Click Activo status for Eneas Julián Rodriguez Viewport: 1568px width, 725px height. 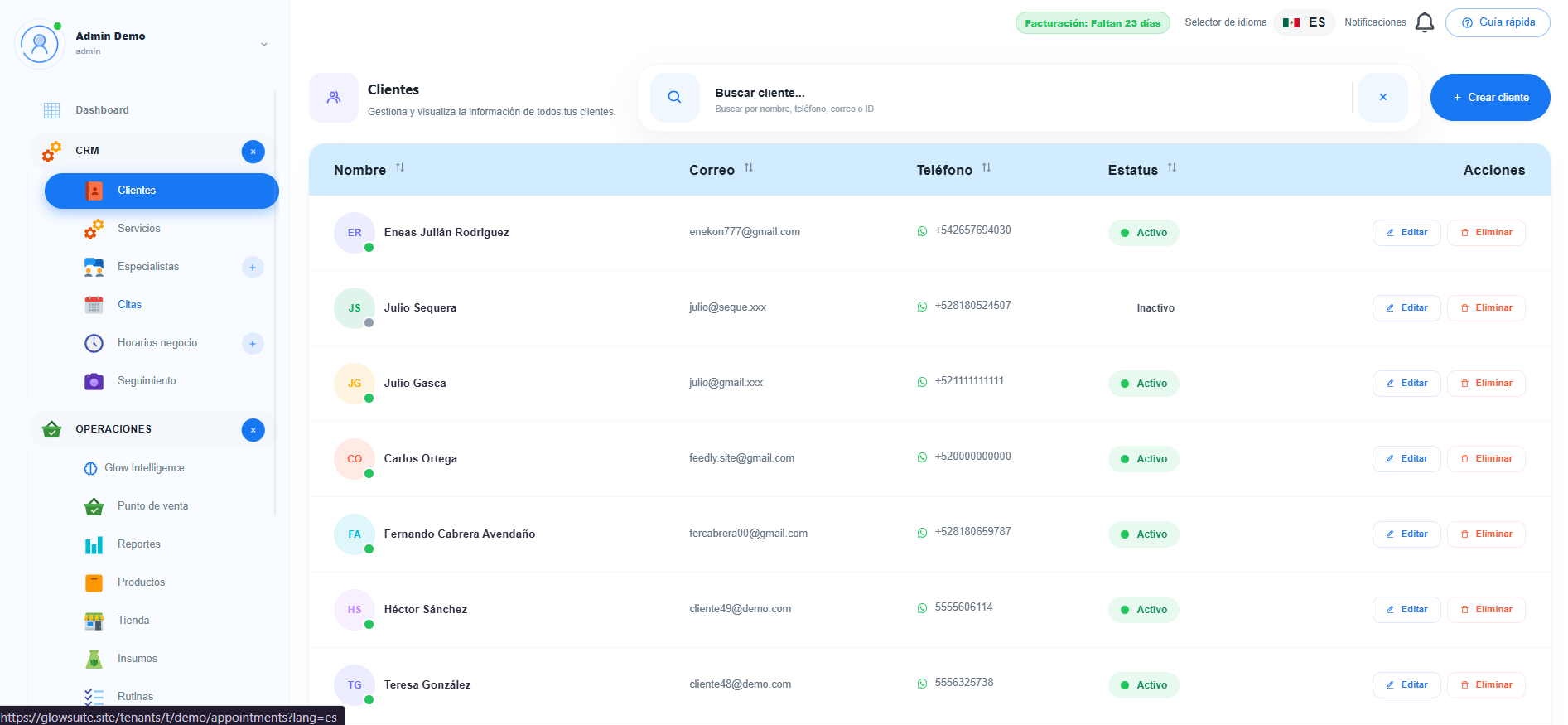[1143, 233]
